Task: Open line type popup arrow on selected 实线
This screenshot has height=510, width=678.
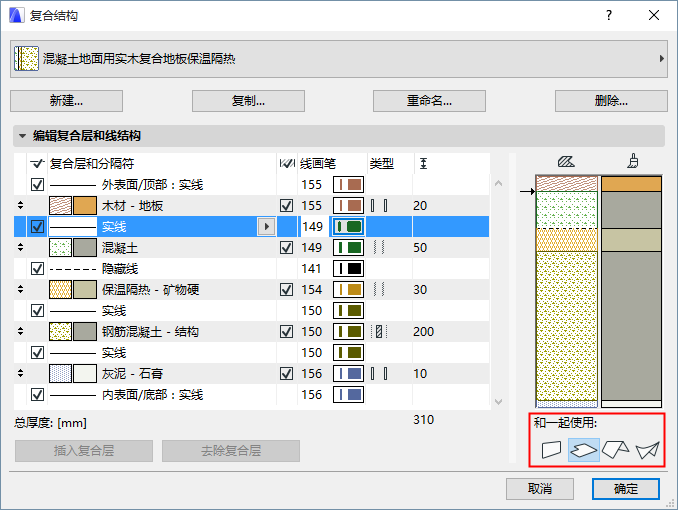Action: click(x=266, y=227)
